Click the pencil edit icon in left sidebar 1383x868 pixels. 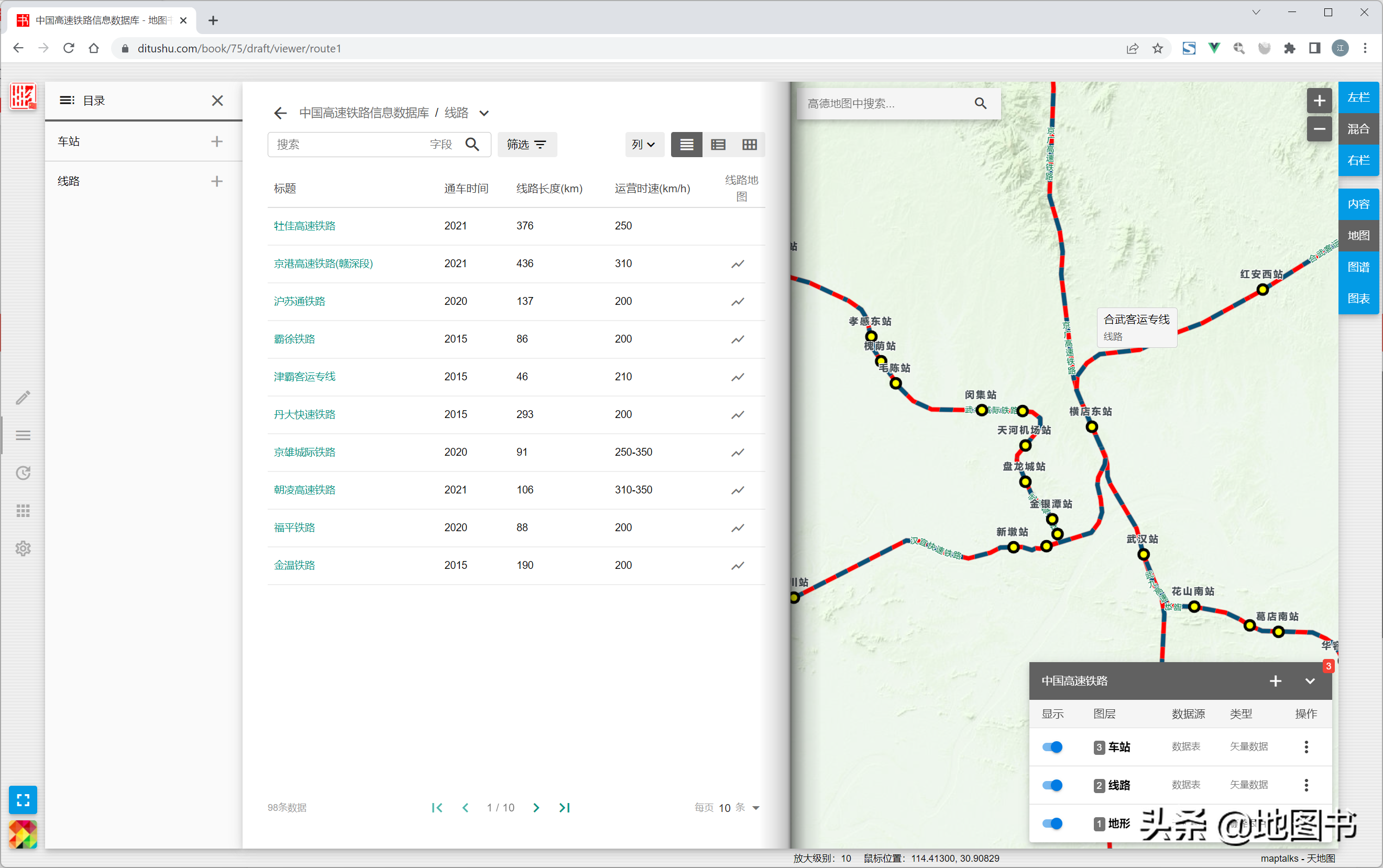click(x=23, y=397)
